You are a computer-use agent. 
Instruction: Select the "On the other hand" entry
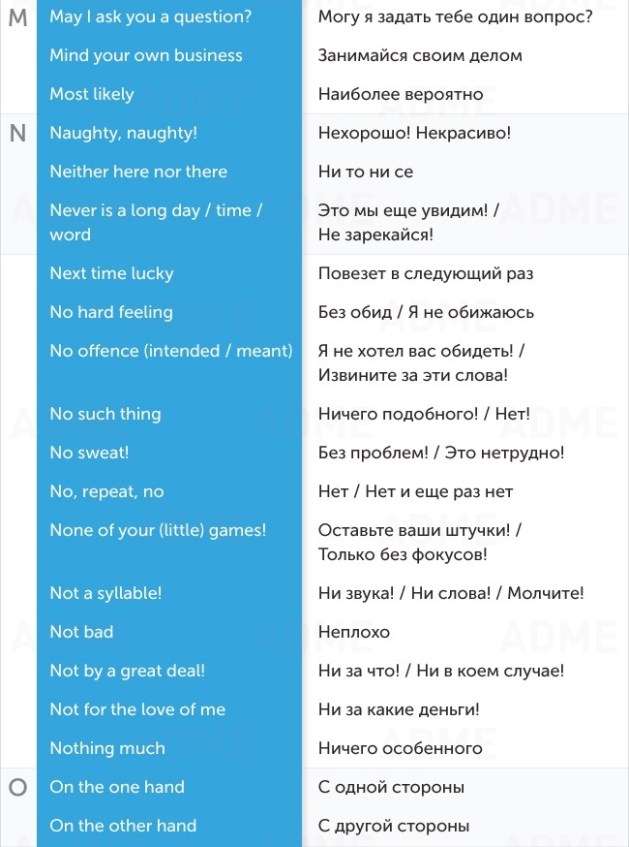123,826
